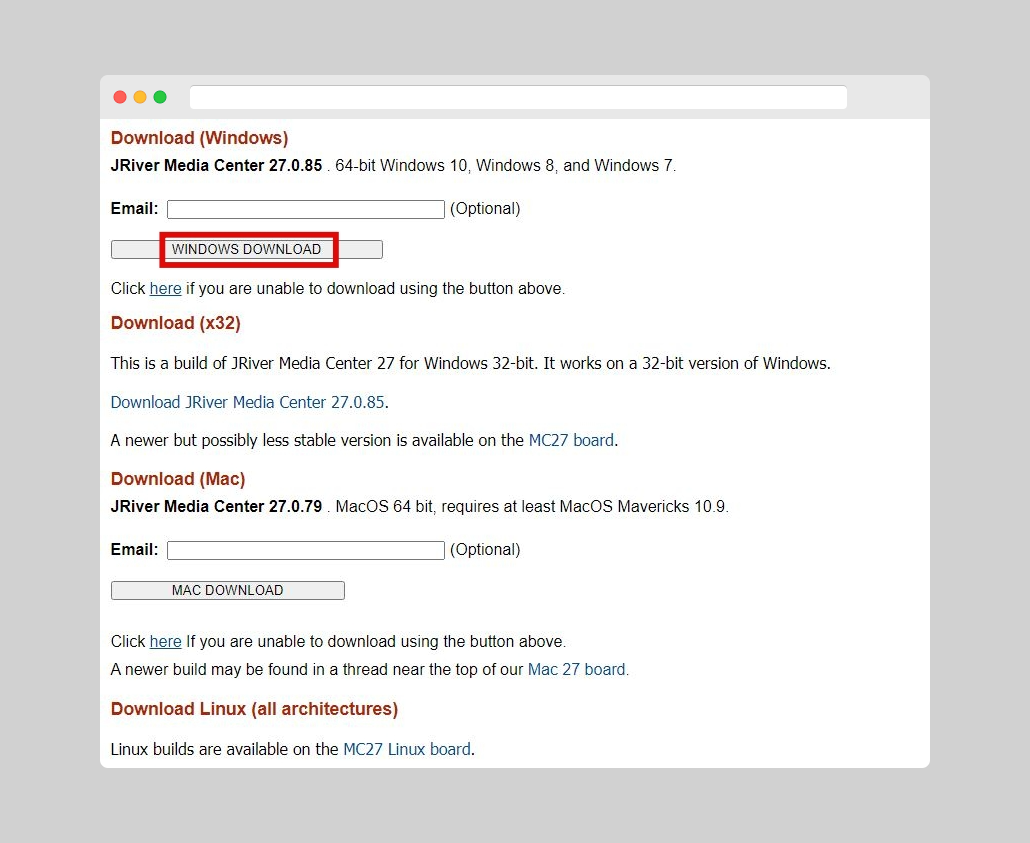Image resolution: width=1030 pixels, height=843 pixels.
Task: Click the yellow minimize window dot
Action: [140, 97]
